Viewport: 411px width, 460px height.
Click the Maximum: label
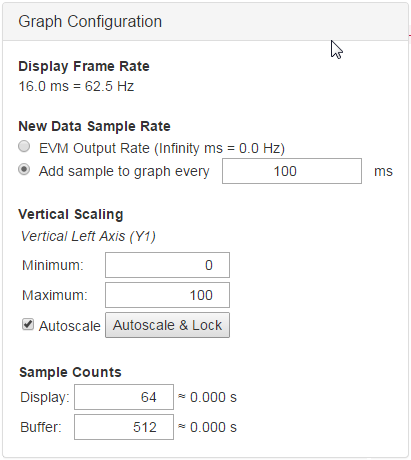coord(55,295)
